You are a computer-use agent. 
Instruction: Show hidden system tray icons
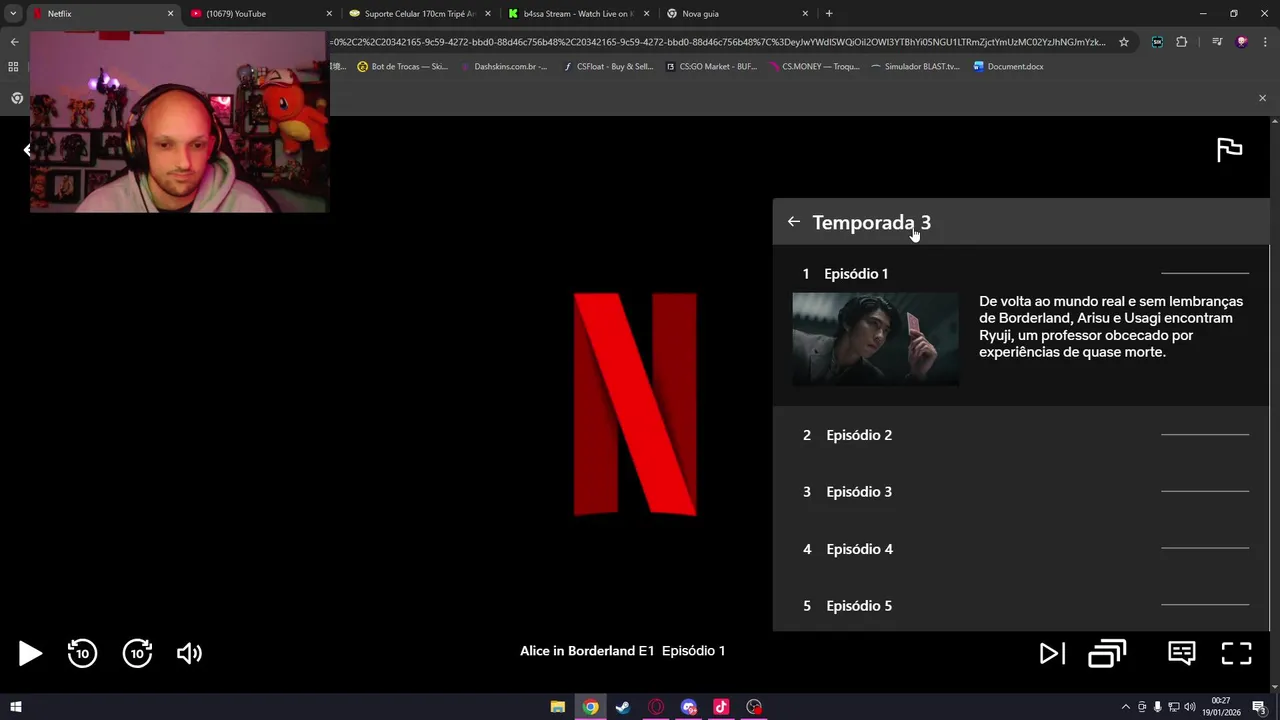tap(1125, 707)
